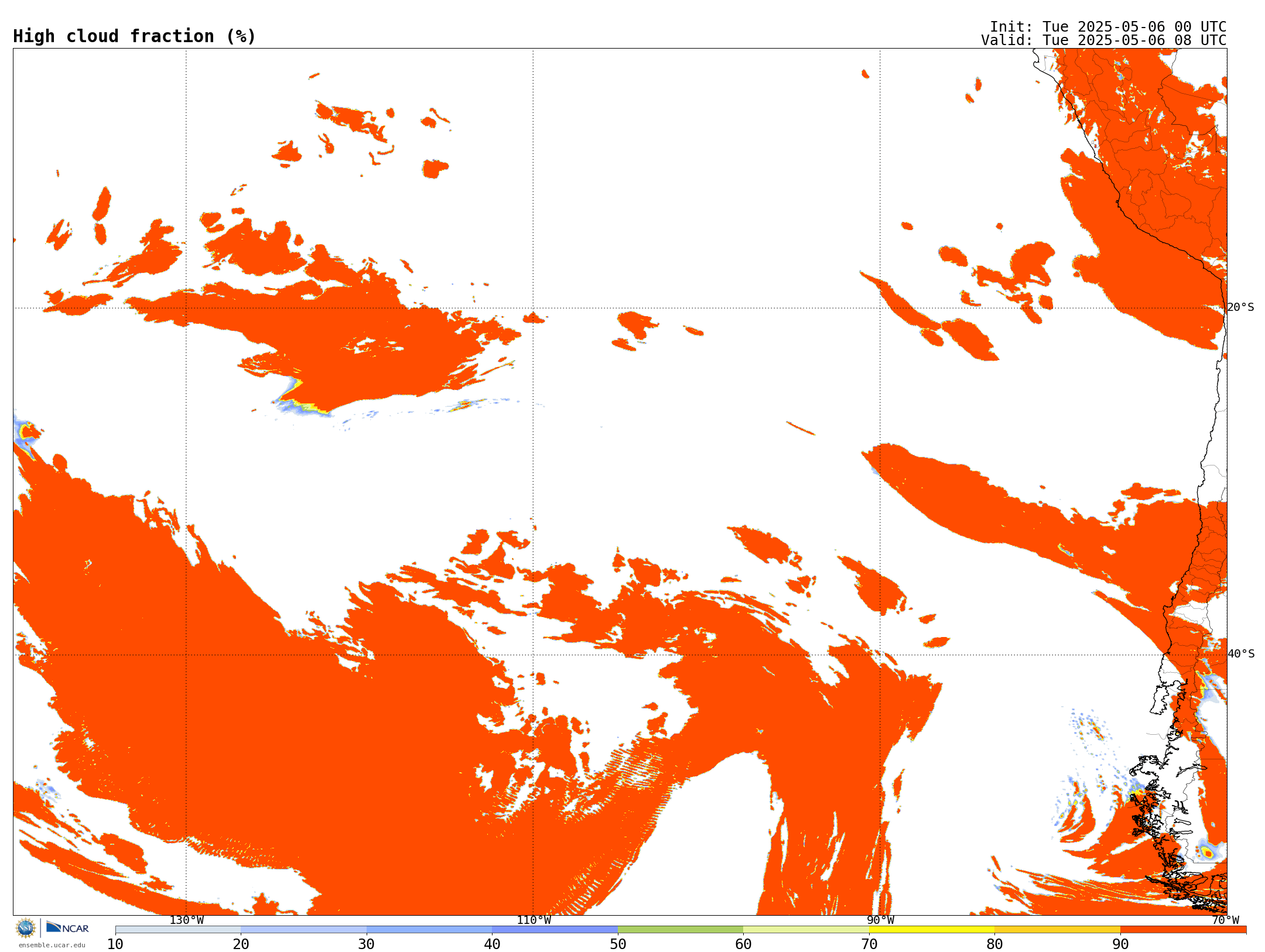This screenshot has width=1265, height=952.
Task: Click the 40°S latitude label
Action: point(1241,654)
